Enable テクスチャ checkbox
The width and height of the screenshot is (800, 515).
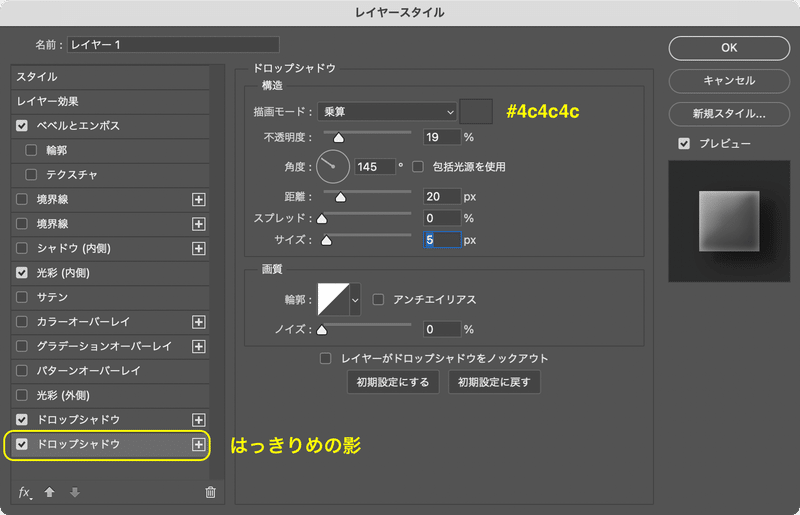[31, 175]
